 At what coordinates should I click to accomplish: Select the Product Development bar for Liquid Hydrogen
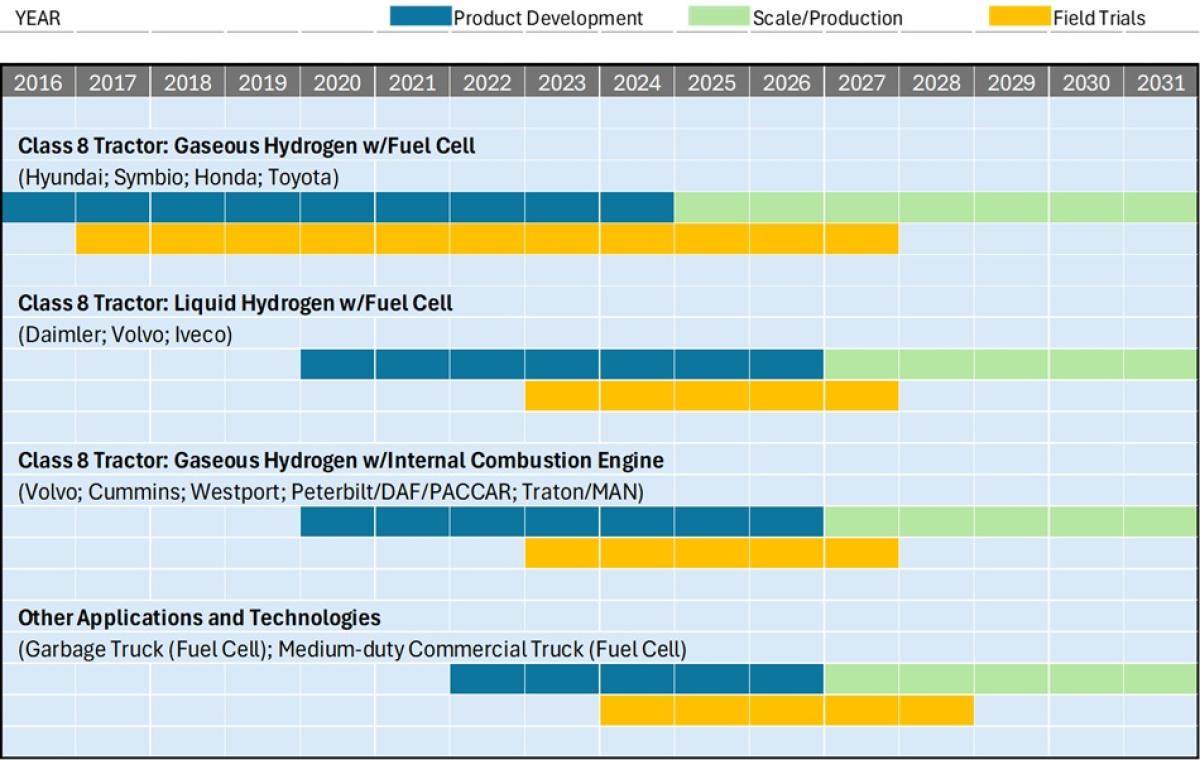(x=561, y=364)
